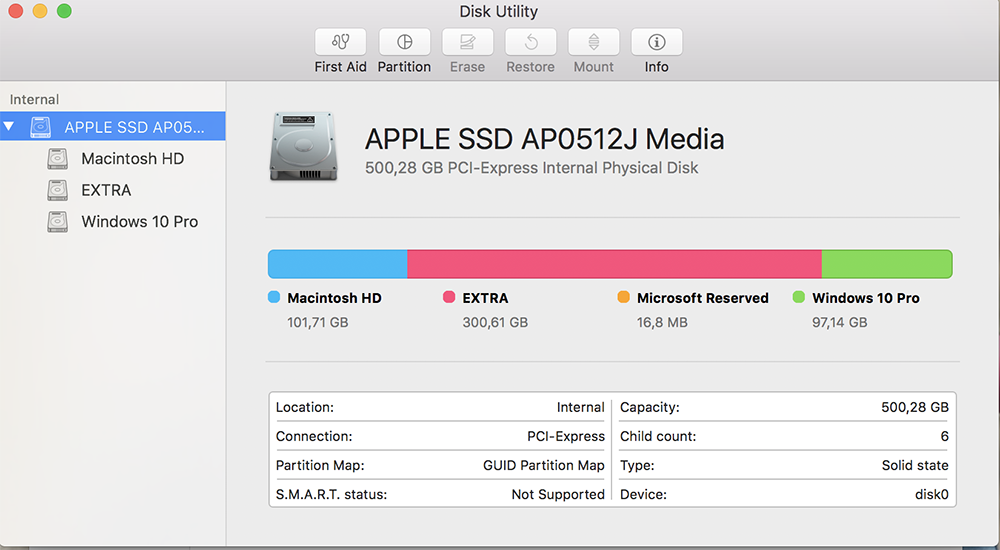Screen dimensions: 1000x550
Task: Click the EXTRA legend label
Action: click(485, 298)
